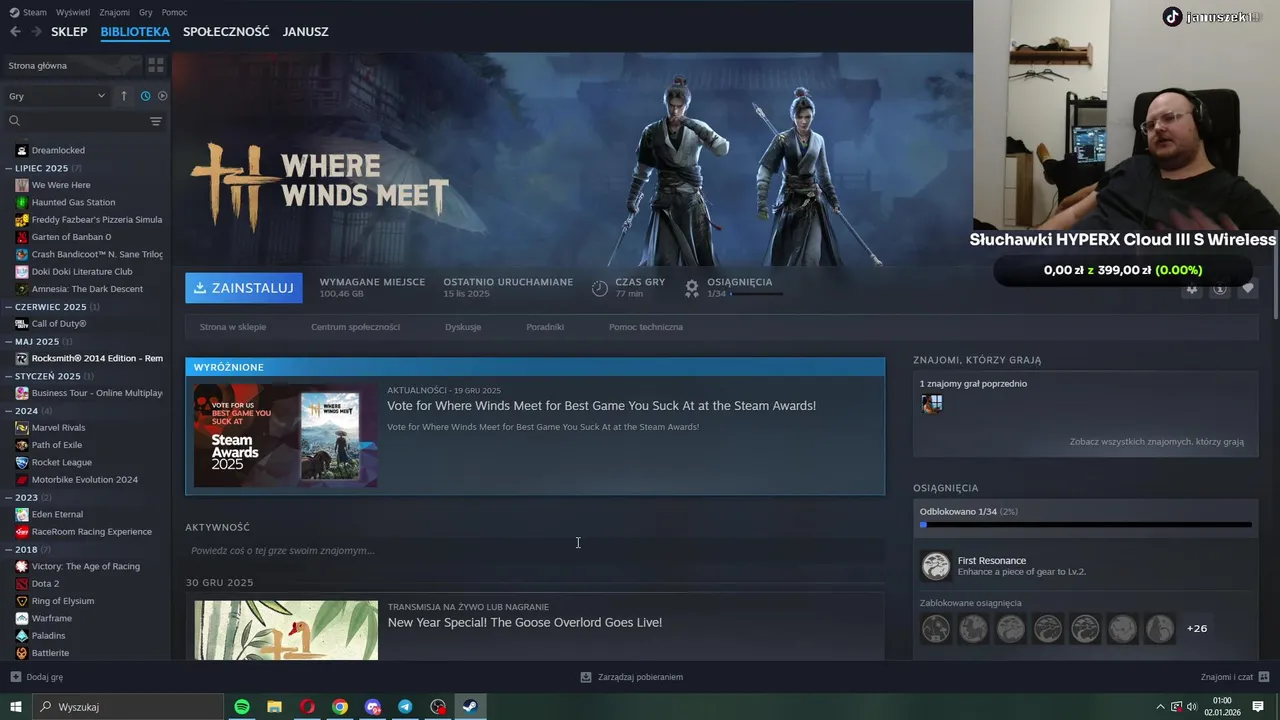1280x720 pixels.
Task: Open Opera browser from the taskbar
Action: 307,707
